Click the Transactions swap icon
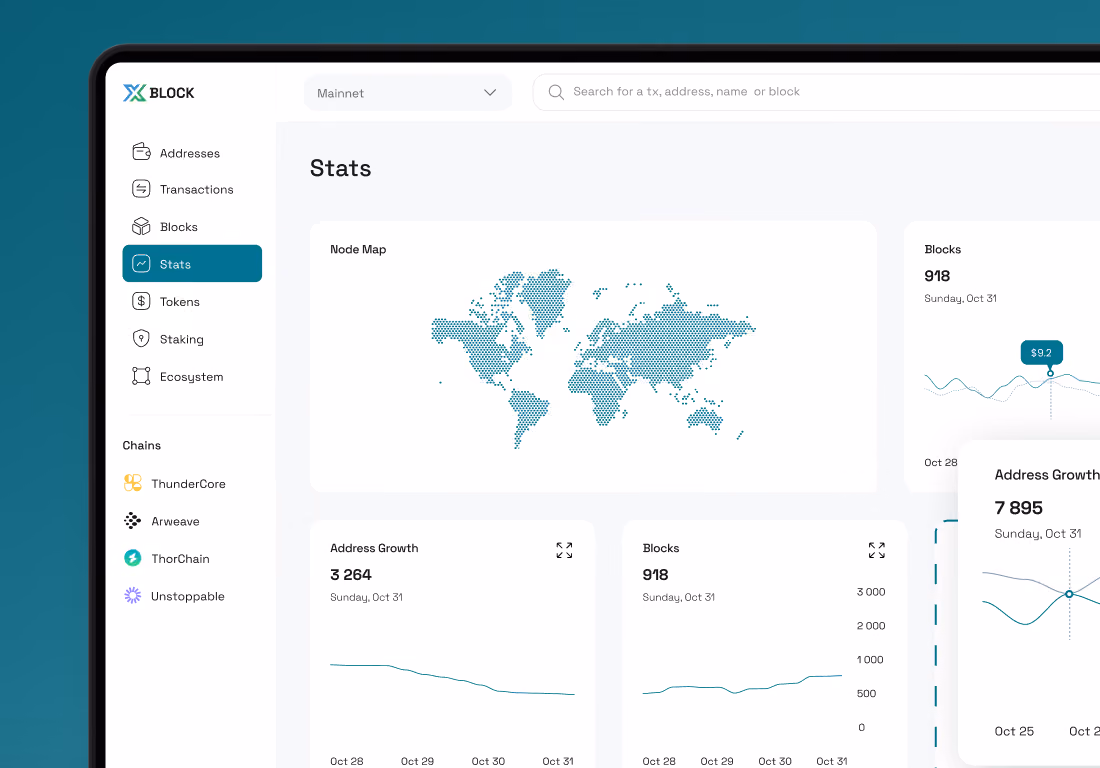This screenshot has height=768, width=1100. 141,189
